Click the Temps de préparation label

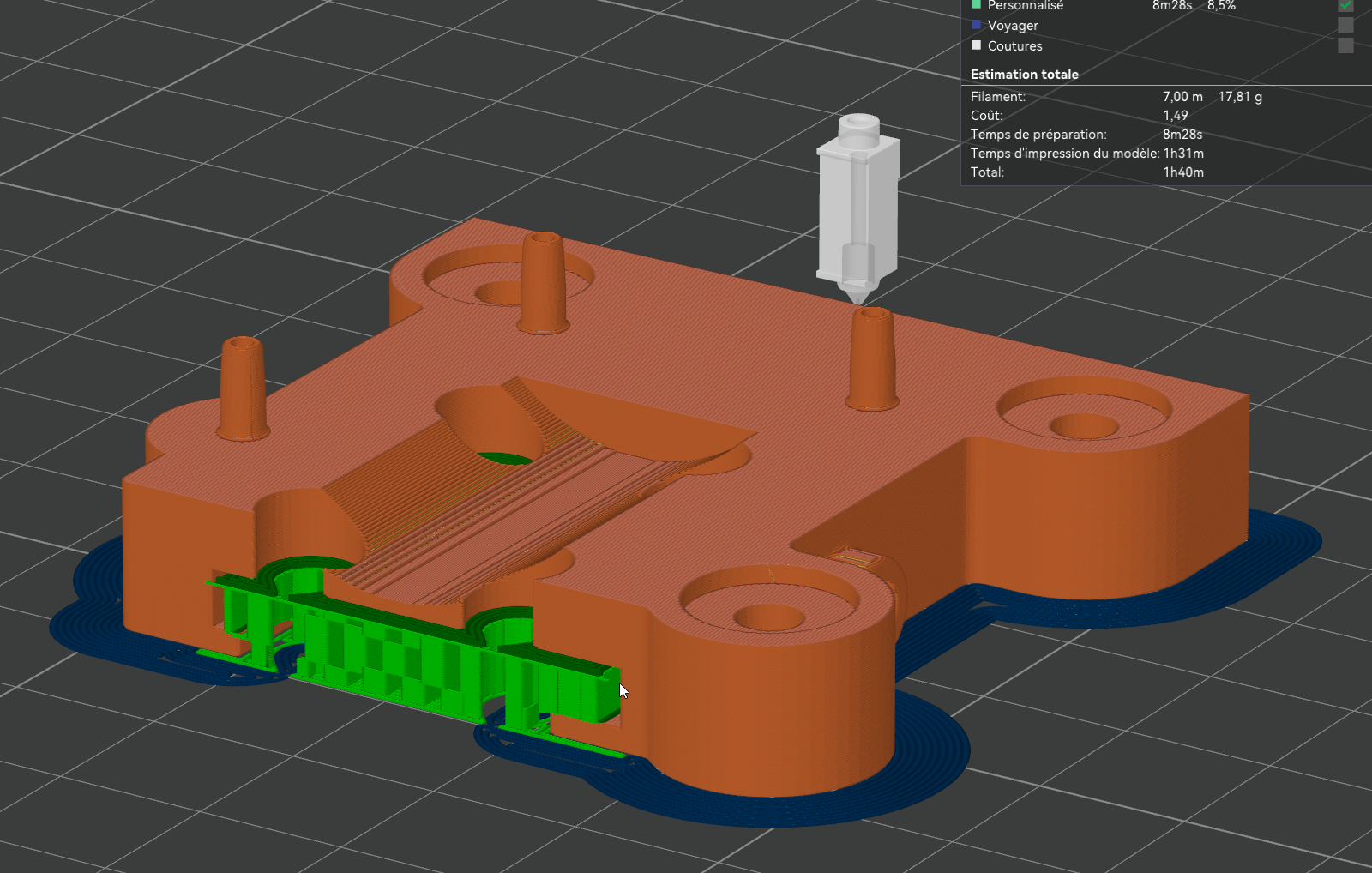point(1038,135)
